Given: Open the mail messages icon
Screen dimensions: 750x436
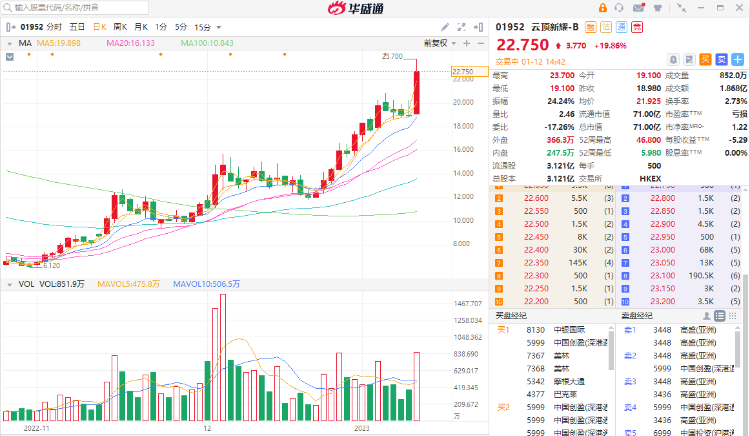Looking at the screenshot, I should click(x=639, y=8).
